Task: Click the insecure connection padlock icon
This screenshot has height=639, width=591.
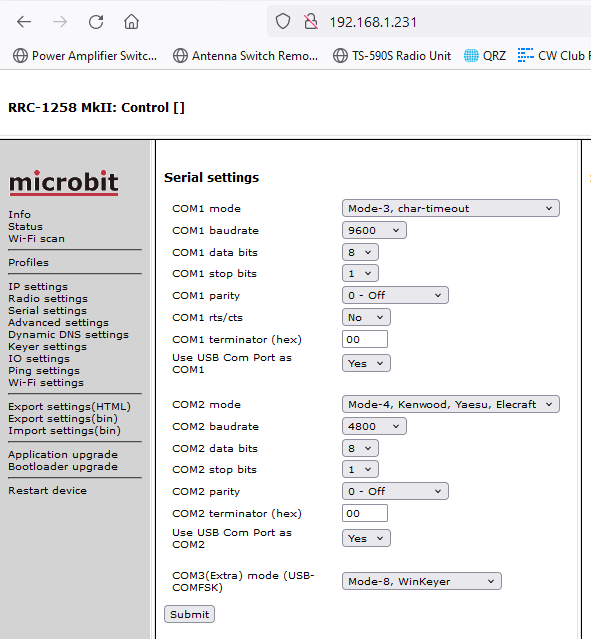Action: click(311, 22)
